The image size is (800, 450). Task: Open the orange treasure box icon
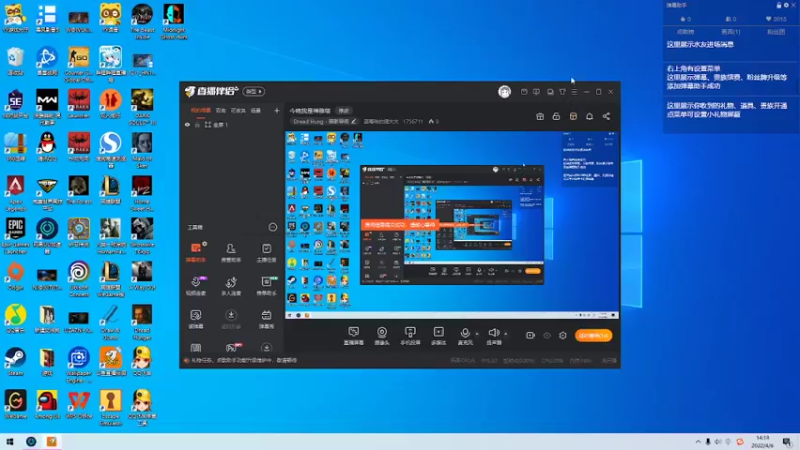coord(573,116)
